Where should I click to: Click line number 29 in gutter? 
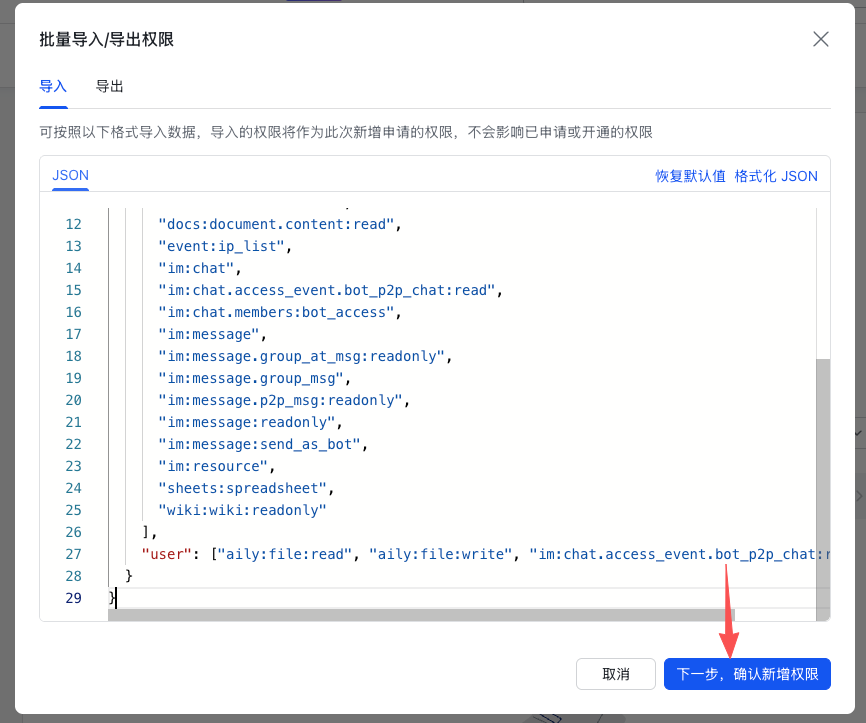click(73, 598)
